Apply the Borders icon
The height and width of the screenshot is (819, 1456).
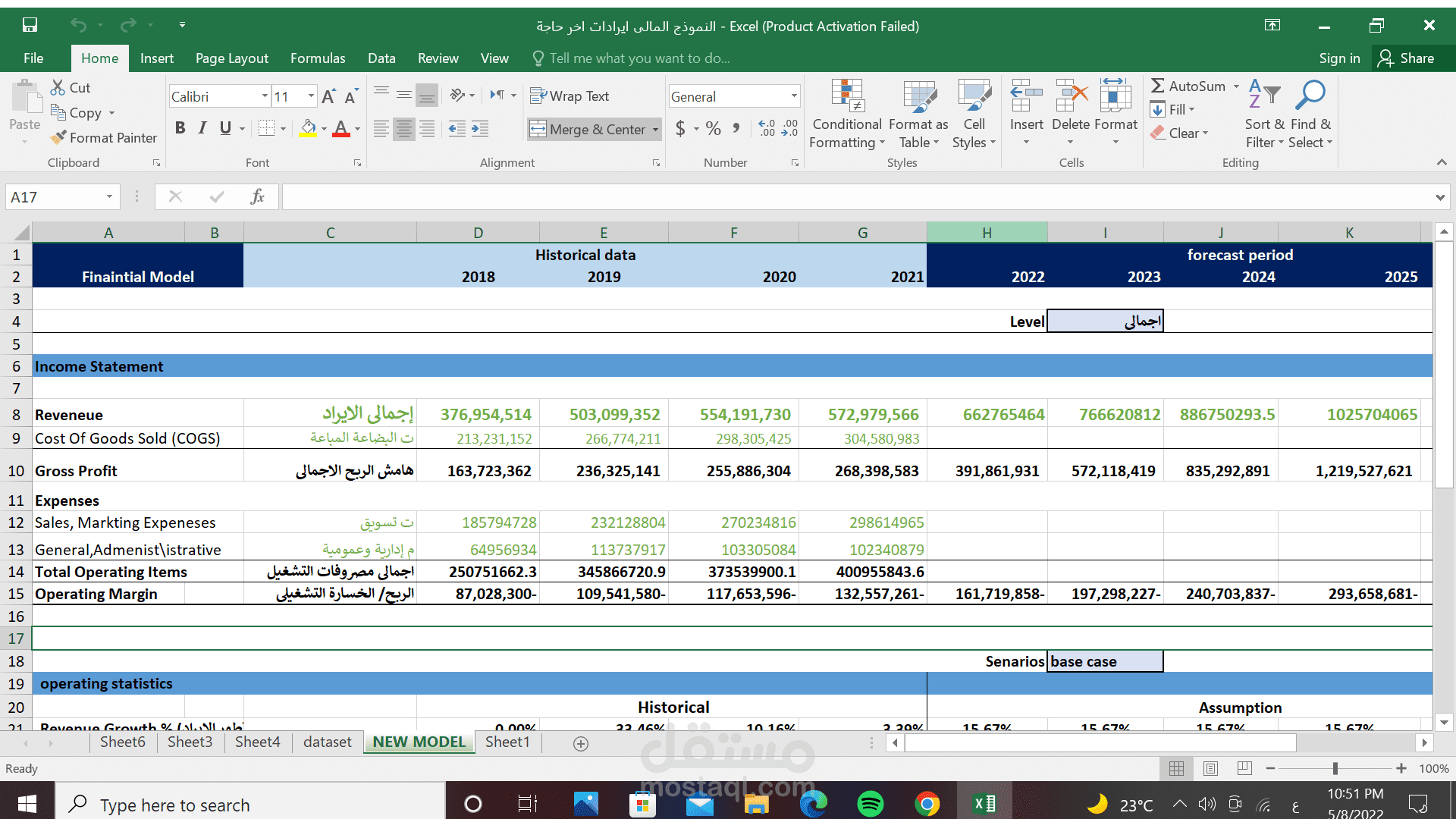click(266, 128)
